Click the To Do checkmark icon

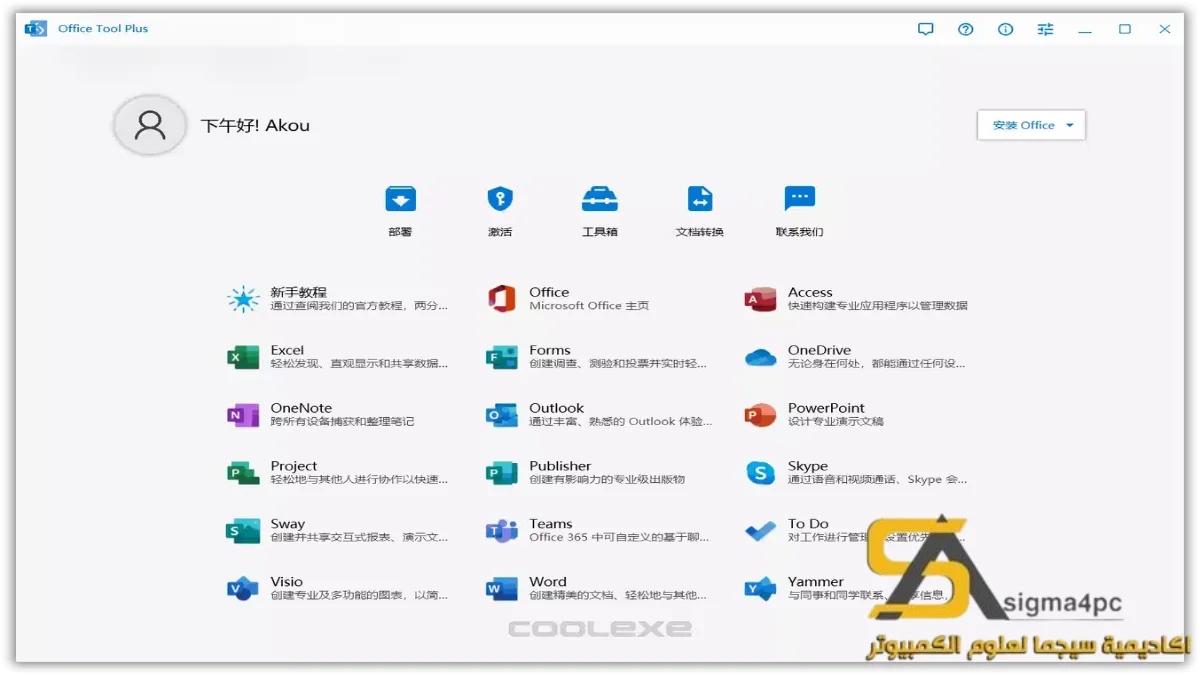coord(760,531)
